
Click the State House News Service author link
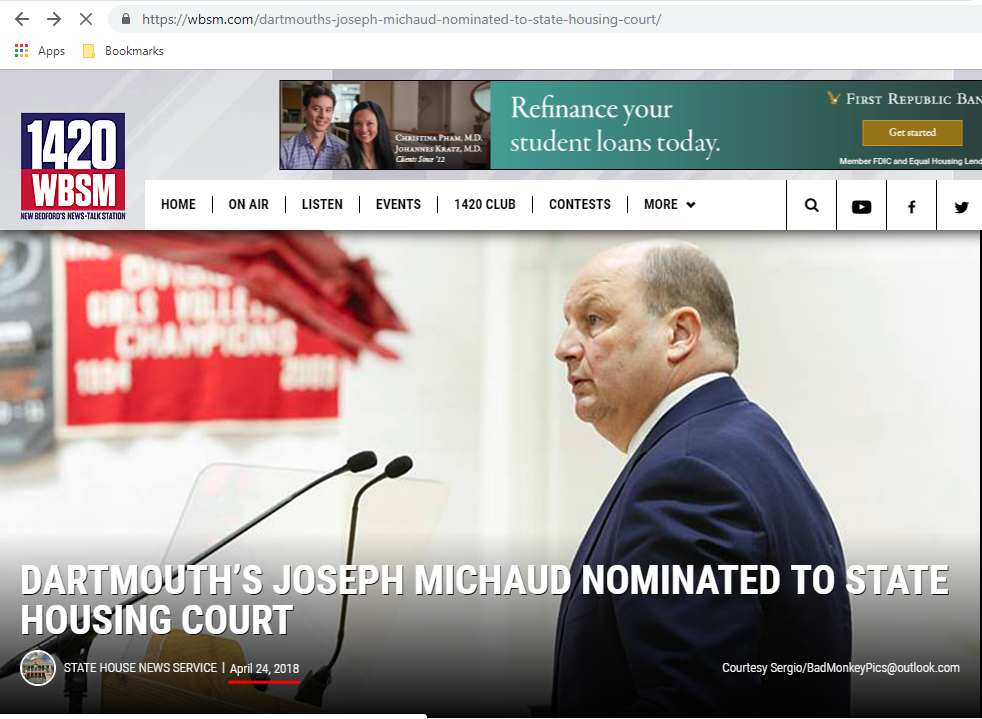click(x=140, y=668)
